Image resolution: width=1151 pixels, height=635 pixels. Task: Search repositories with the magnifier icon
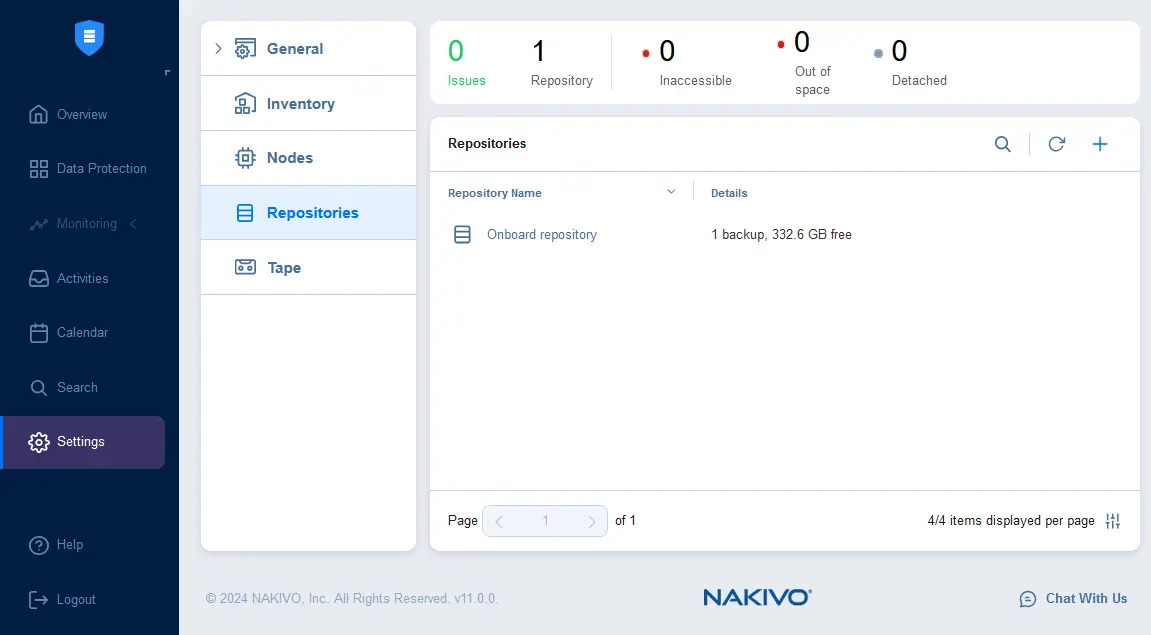pyautogui.click(x=1003, y=144)
